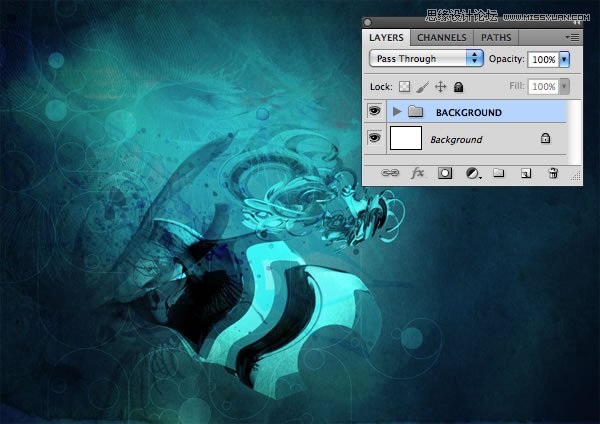Toggle lock all padlock icon
Screen dimensions: 600x424
point(458,87)
